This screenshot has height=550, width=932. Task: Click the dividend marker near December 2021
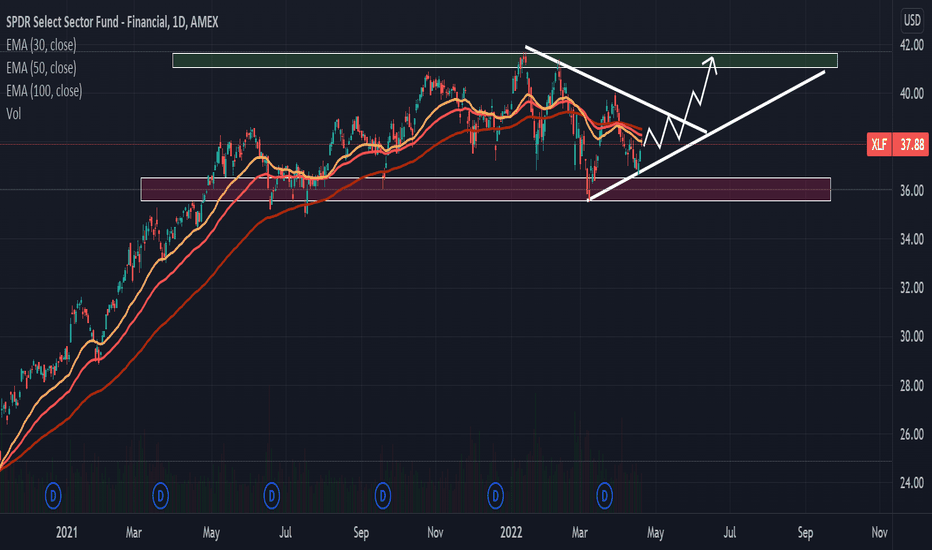495,495
